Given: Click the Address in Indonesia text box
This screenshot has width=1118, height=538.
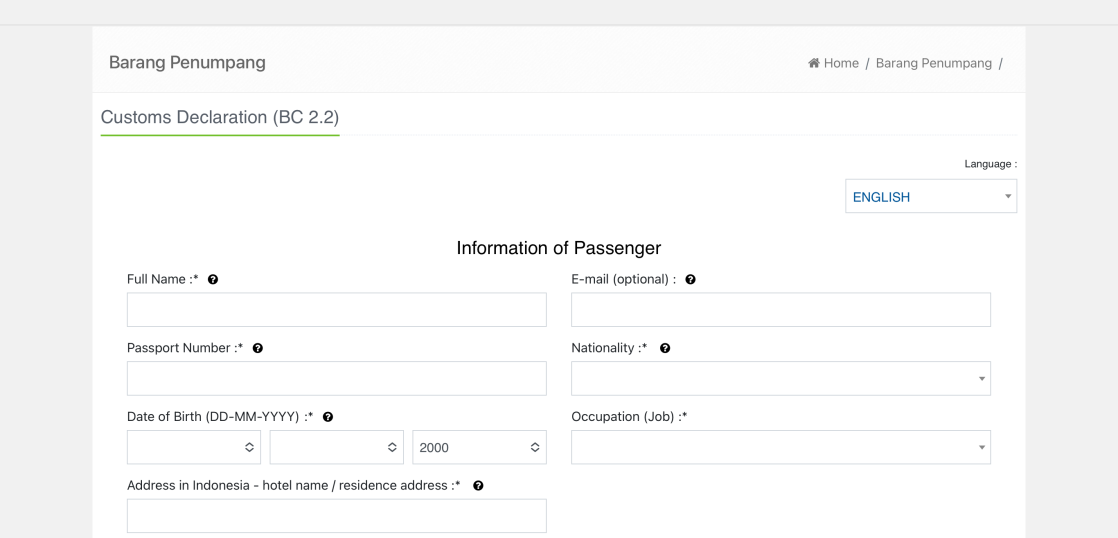Looking at the screenshot, I should (336, 516).
